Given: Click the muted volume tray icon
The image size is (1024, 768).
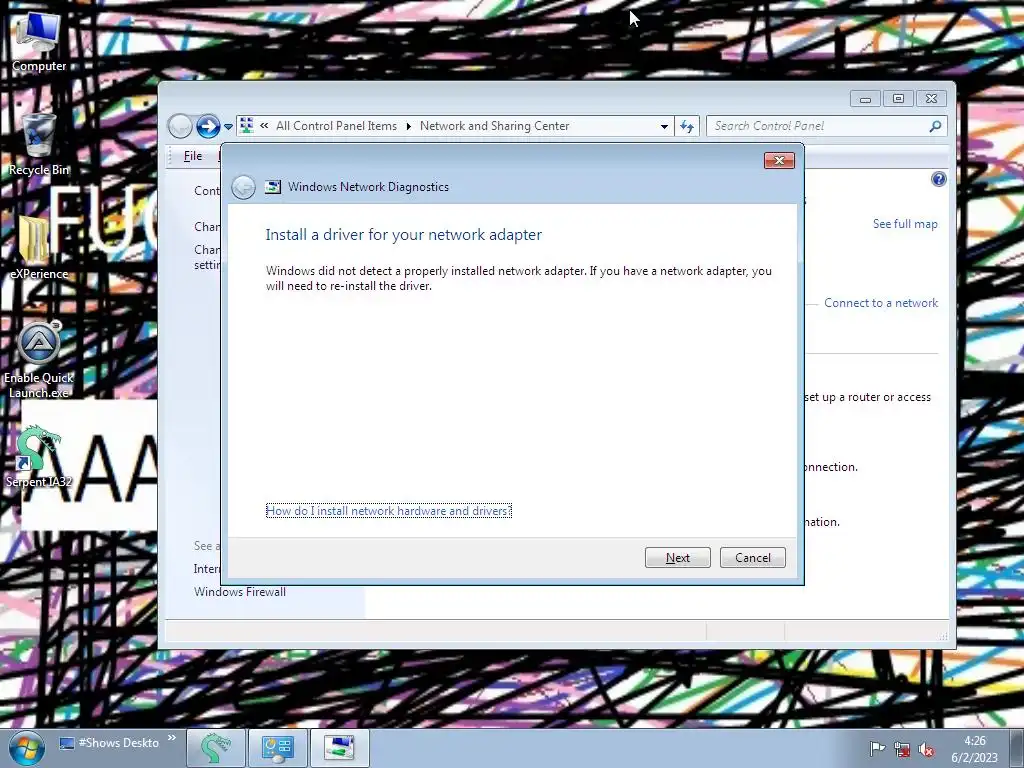Looking at the screenshot, I should 925,749.
